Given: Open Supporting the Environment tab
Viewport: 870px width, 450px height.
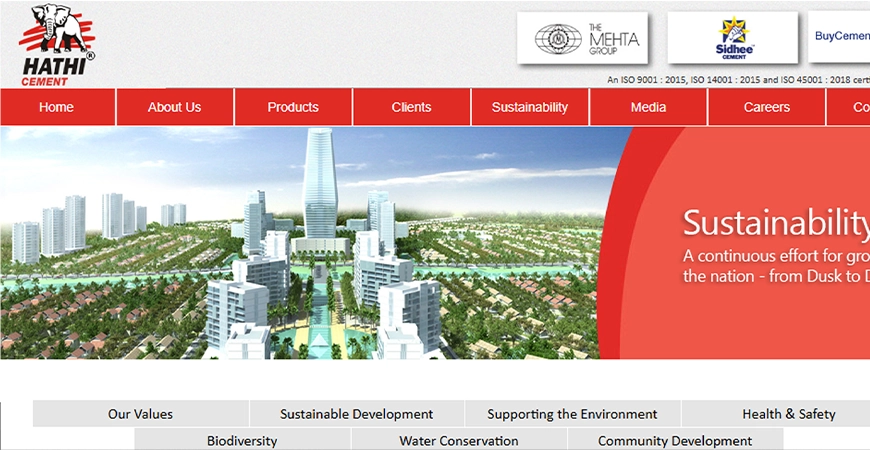Looking at the screenshot, I should click(x=572, y=414).
